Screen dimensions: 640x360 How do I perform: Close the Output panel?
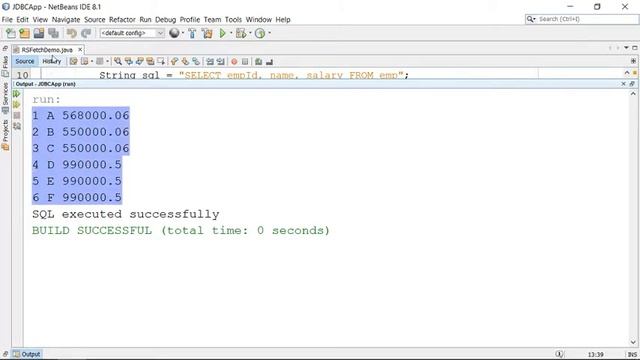623,84
